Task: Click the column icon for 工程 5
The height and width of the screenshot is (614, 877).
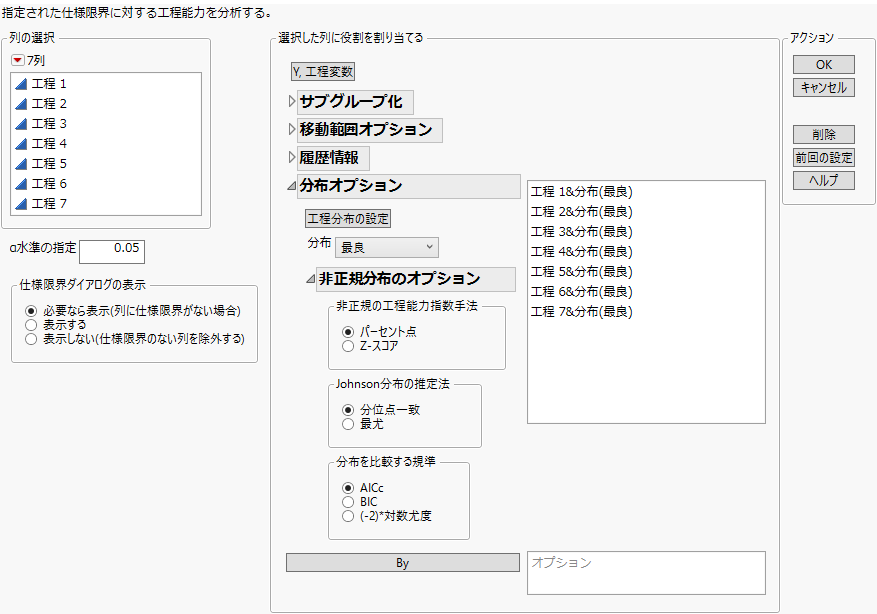Action: [x=22, y=164]
